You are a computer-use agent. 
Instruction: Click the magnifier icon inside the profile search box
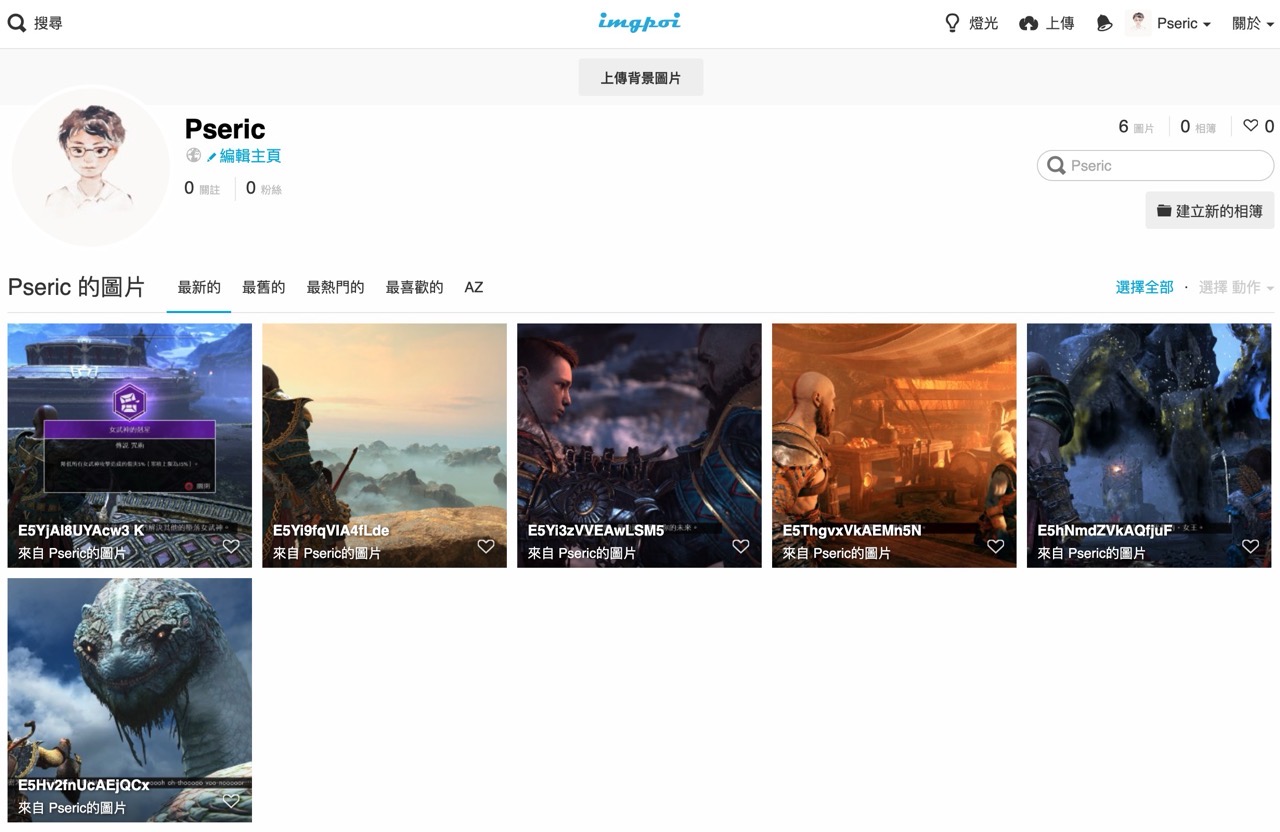click(1056, 166)
